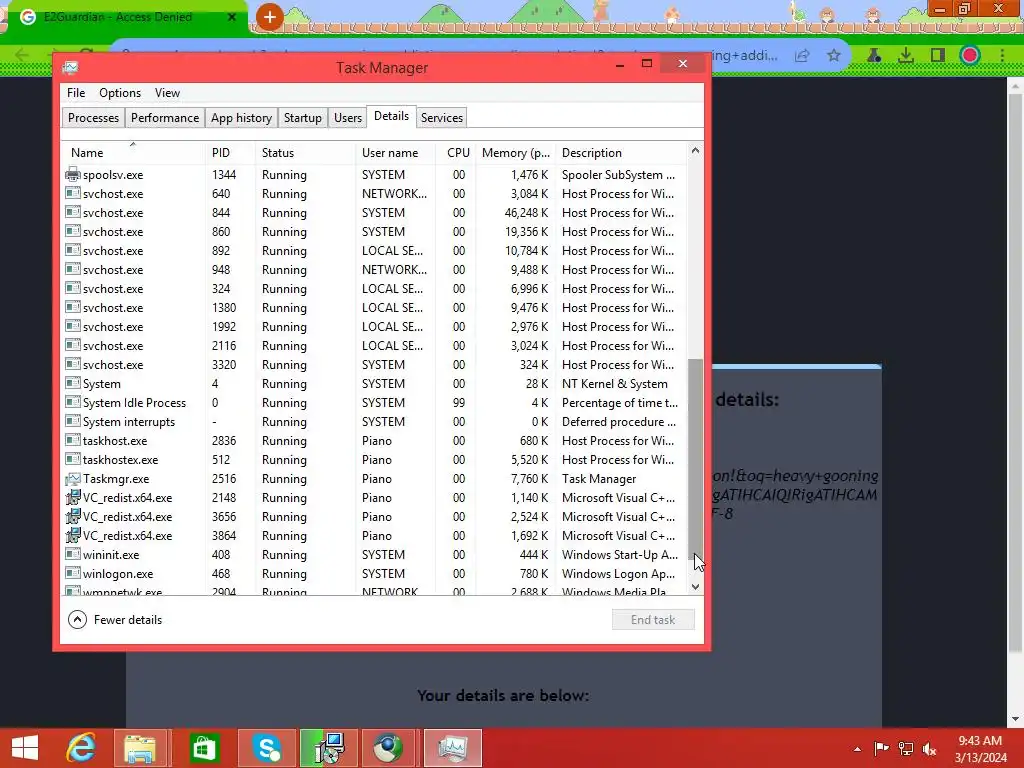Switch to the Performance tab
The image size is (1024, 768).
point(165,118)
